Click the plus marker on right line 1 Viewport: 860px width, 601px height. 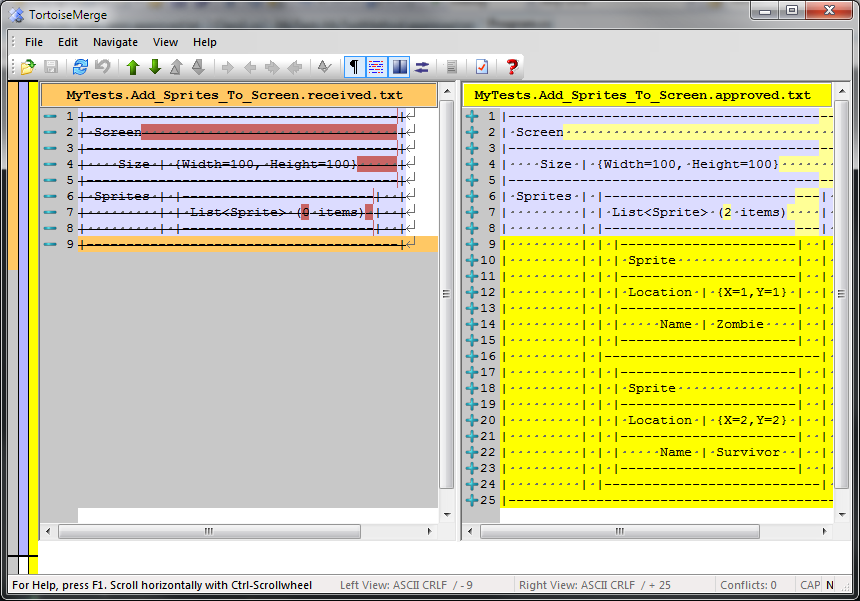472,116
